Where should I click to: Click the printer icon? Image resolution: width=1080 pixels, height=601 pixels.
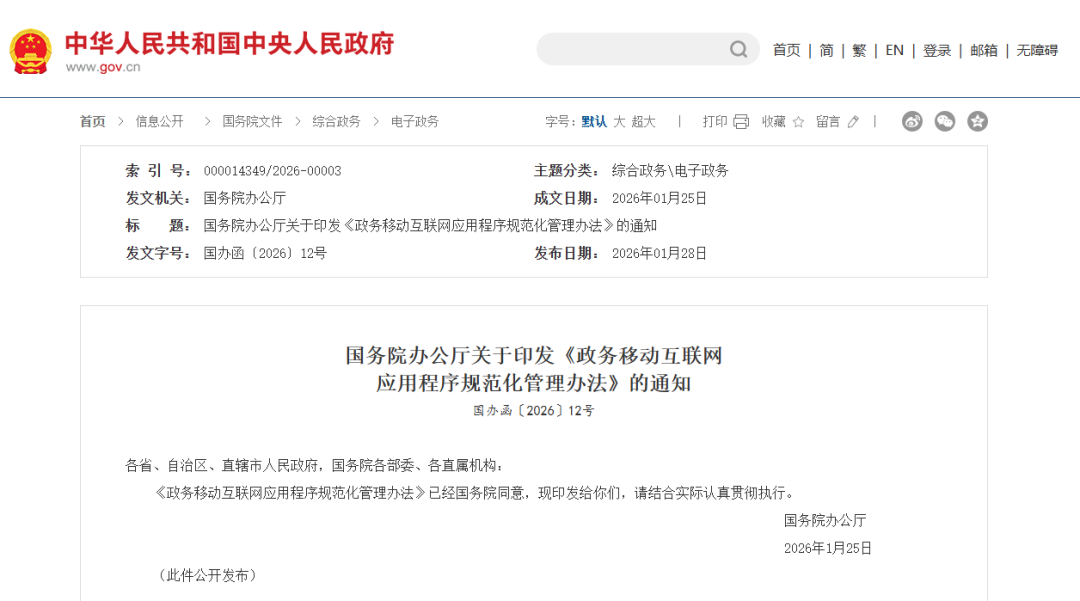pos(741,122)
